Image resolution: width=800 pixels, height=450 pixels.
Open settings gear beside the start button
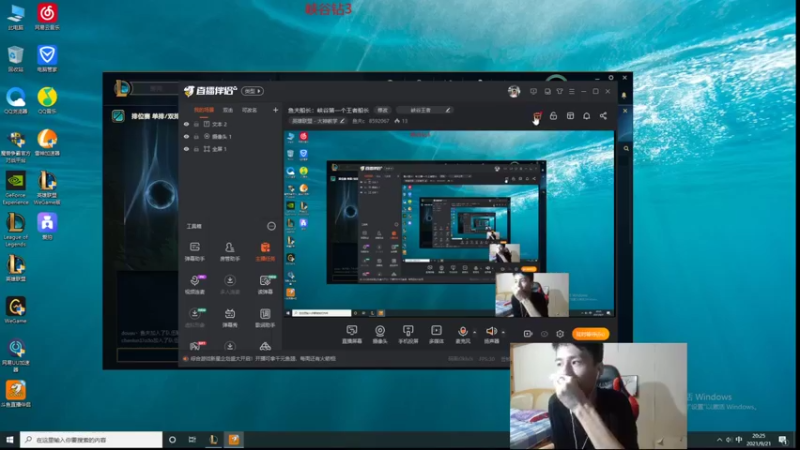[x=560, y=334]
